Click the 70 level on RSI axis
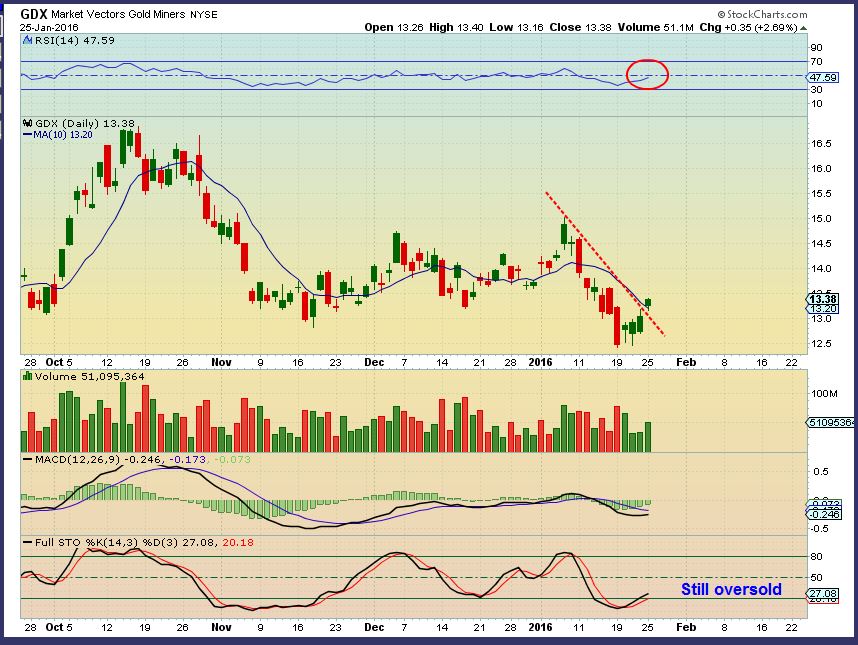The image size is (858, 645). coord(816,61)
